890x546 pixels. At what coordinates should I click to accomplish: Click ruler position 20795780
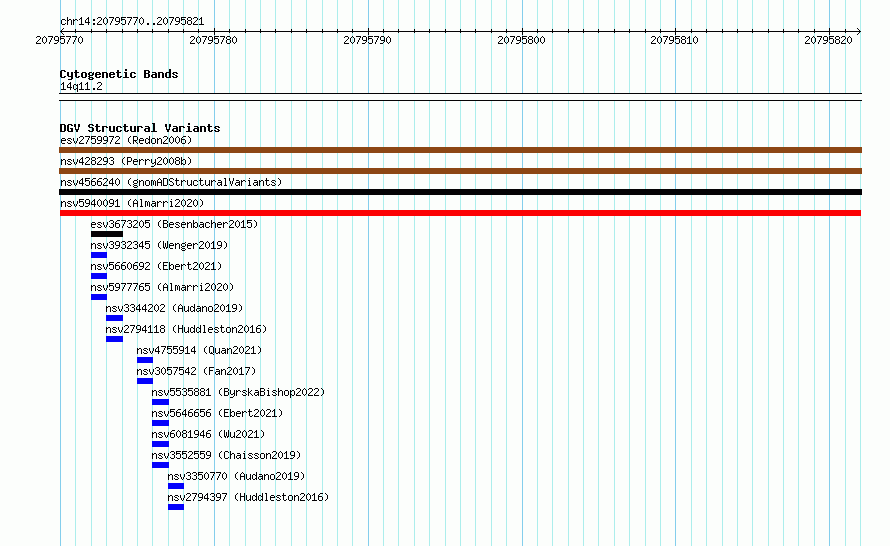[213, 40]
